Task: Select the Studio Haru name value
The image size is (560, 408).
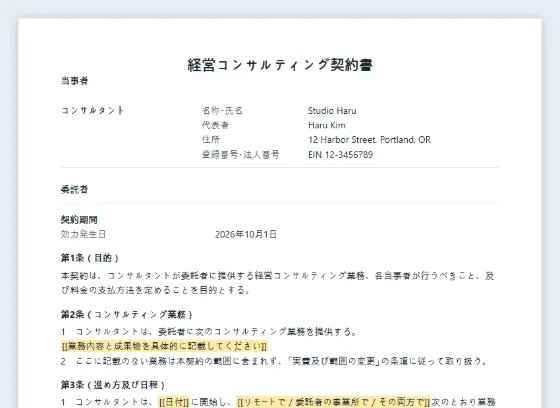Action: [x=332, y=111]
